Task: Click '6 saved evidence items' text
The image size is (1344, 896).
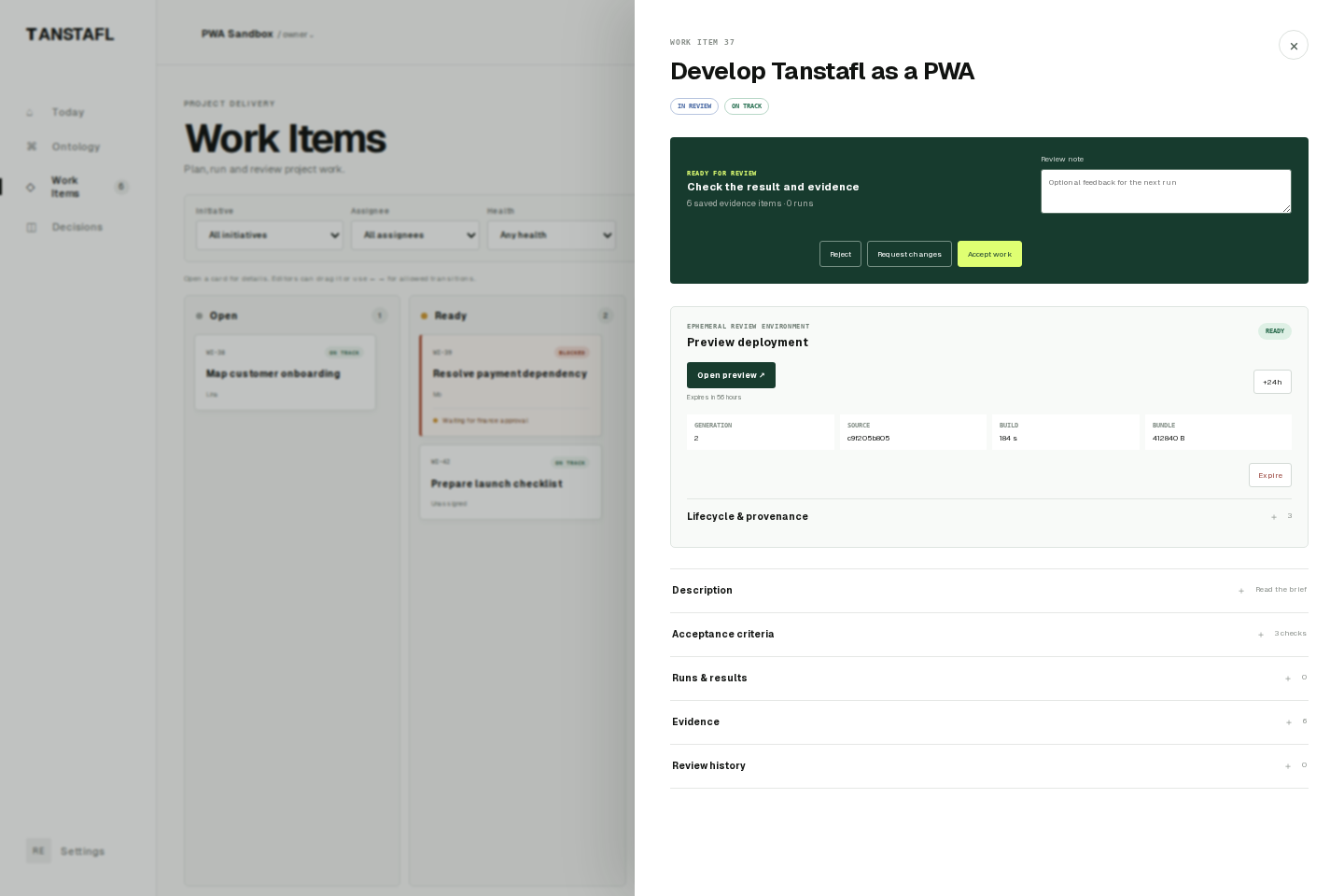Action: click(x=735, y=203)
